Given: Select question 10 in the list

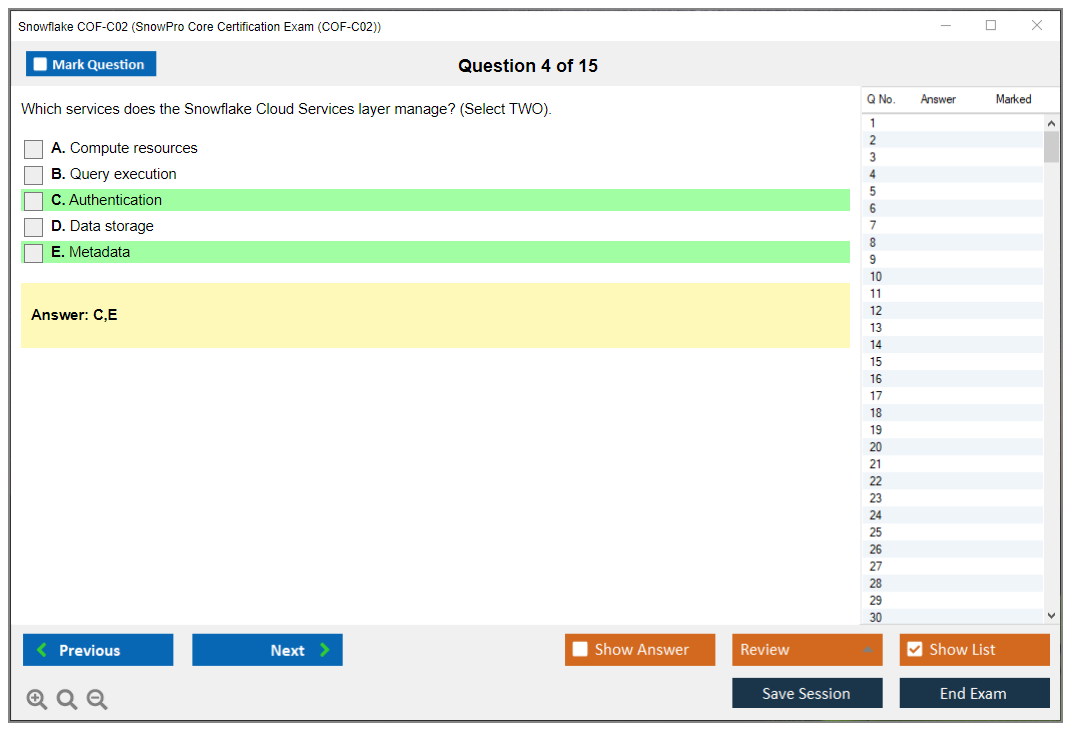Looking at the screenshot, I should click(x=876, y=277).
